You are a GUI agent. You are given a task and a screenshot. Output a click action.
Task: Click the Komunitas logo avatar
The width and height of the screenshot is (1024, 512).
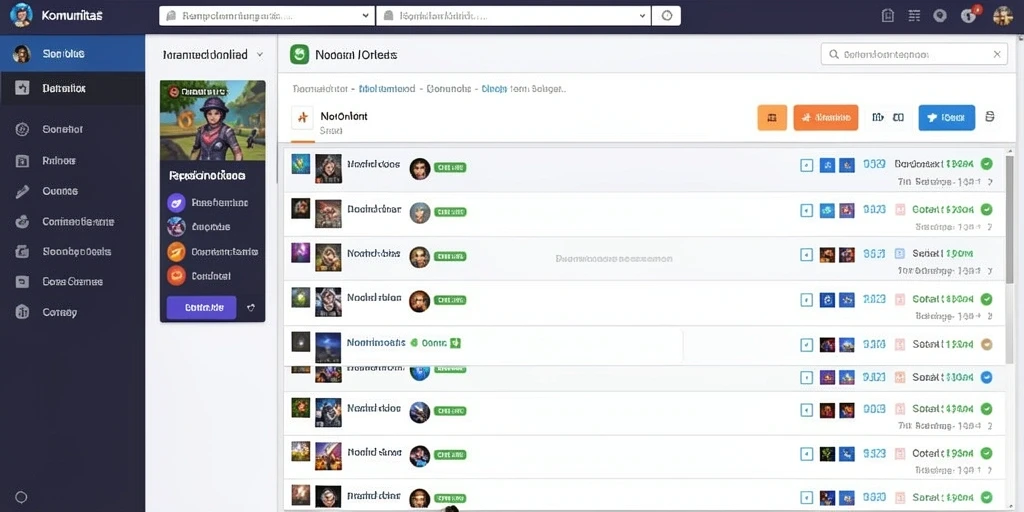(x=21, y=15)
